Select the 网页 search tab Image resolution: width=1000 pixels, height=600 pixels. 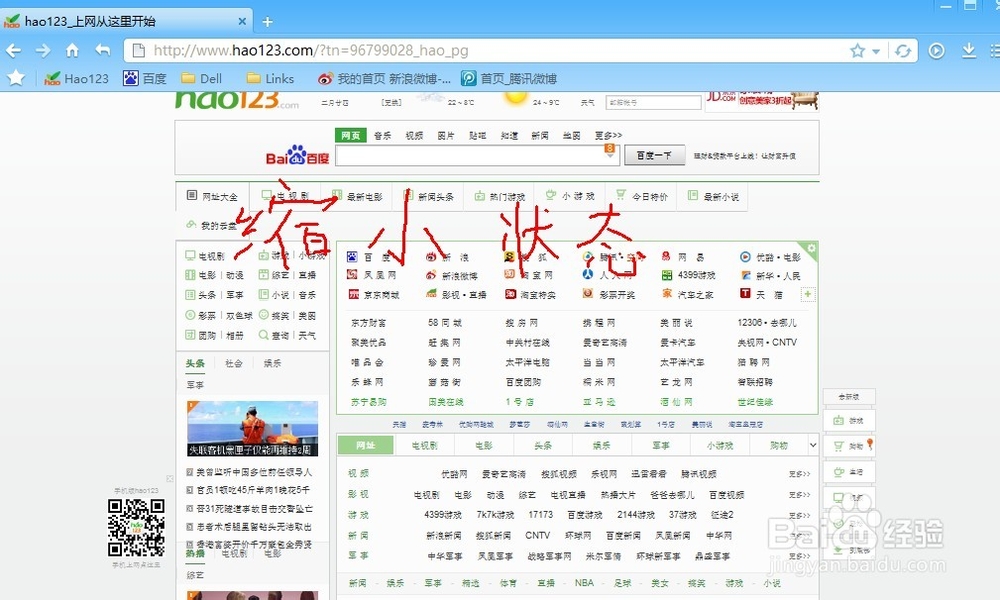click(x=350, y=135)
